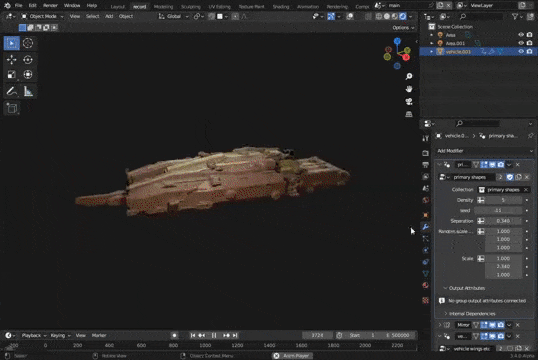This screenshot has width=538, height=360.
Task: Hide vehicle.001 with its eye icon
Action: [521, 51]
